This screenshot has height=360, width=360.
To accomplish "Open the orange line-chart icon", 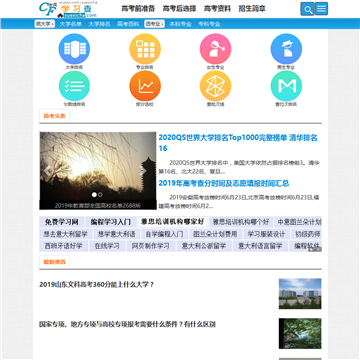I will point(145,86).
